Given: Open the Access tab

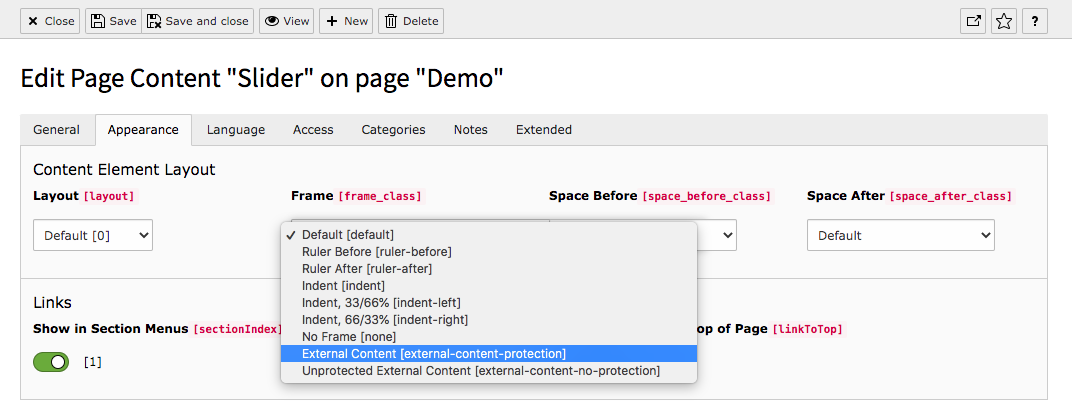Looking at the screenshot, I should pos(313,130).
